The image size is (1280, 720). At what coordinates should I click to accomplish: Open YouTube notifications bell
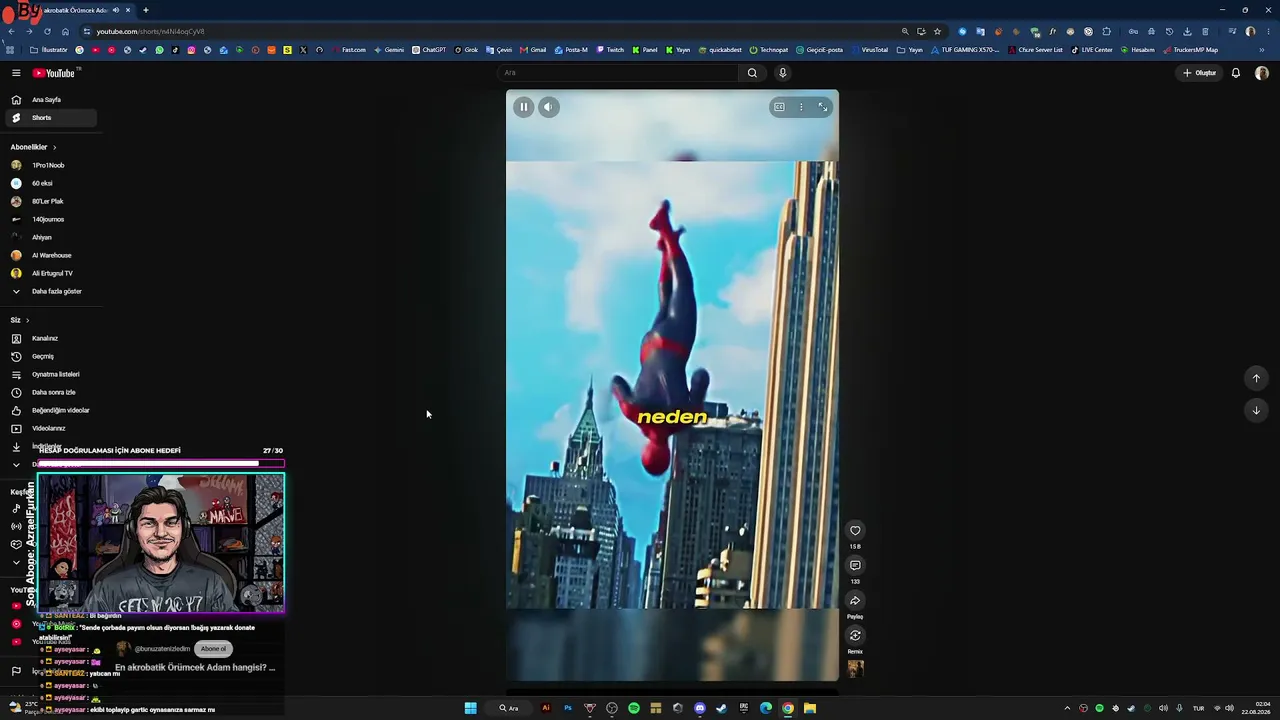[x=1236, y=73]
